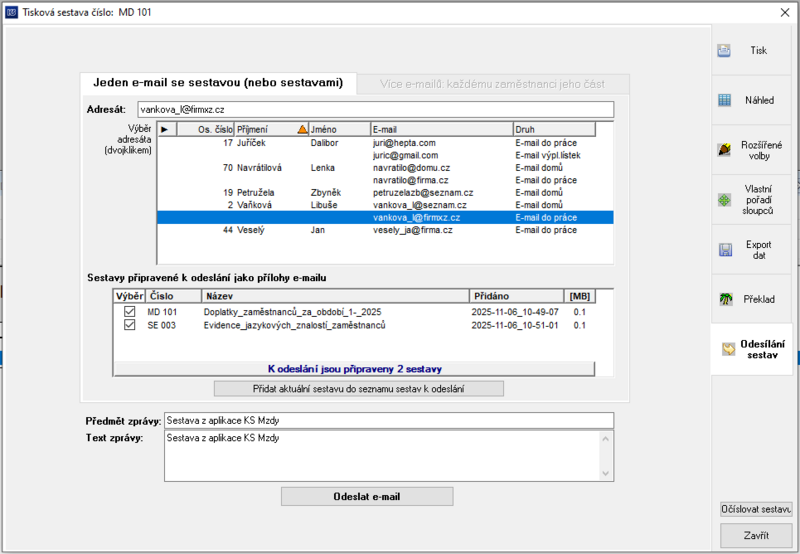Open the Export dat side tab label
The image size is (800, 554).
[x=759, y=250]
